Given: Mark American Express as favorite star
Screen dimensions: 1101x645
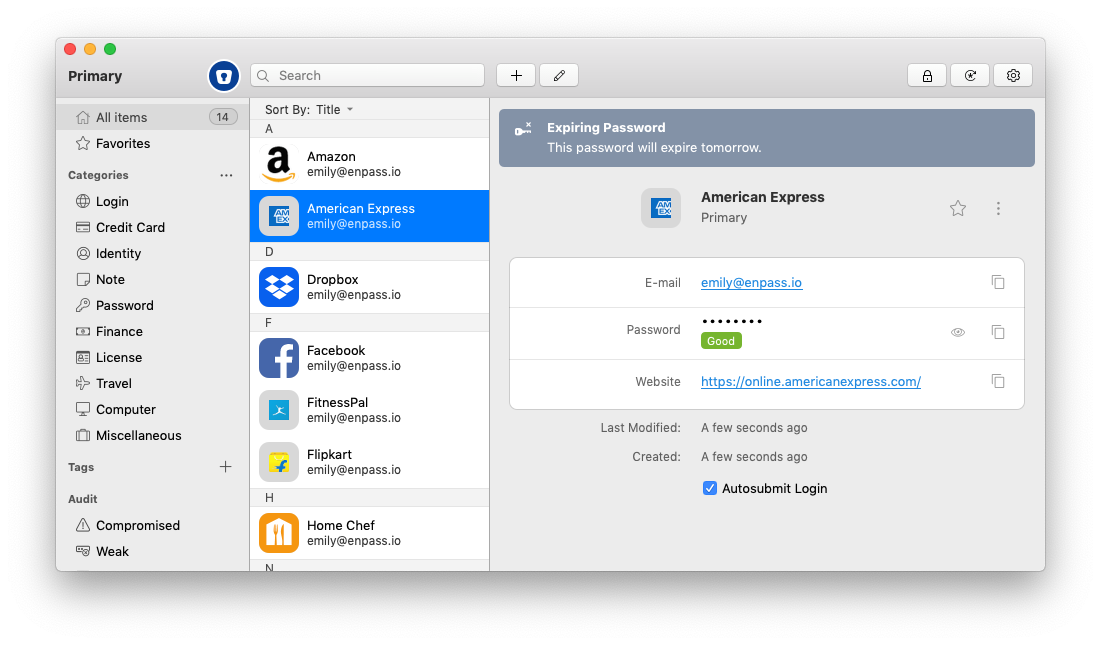Looking at the screenshot, I should tap(958, 208).
